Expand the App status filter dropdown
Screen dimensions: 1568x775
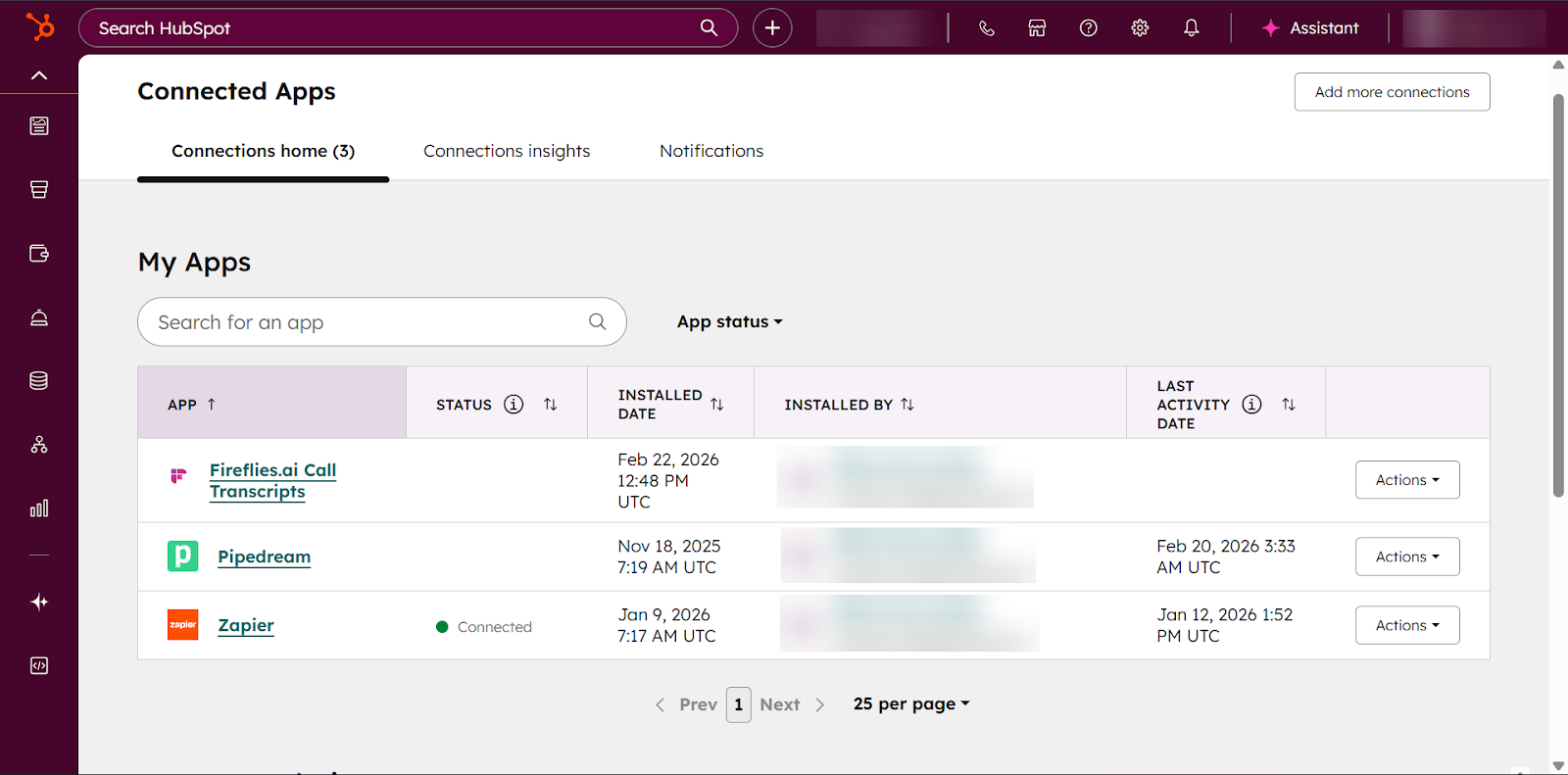tap(729, 321)
